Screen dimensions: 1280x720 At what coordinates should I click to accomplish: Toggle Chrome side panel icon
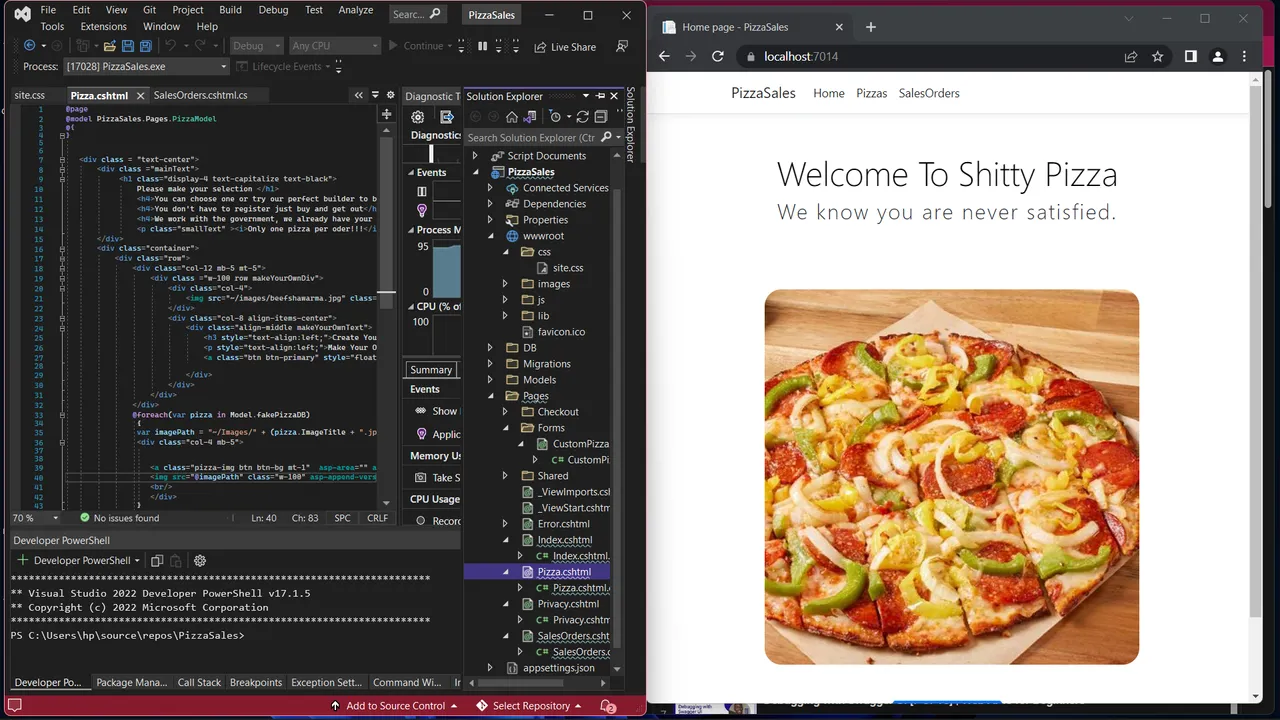coord(1190,57)
